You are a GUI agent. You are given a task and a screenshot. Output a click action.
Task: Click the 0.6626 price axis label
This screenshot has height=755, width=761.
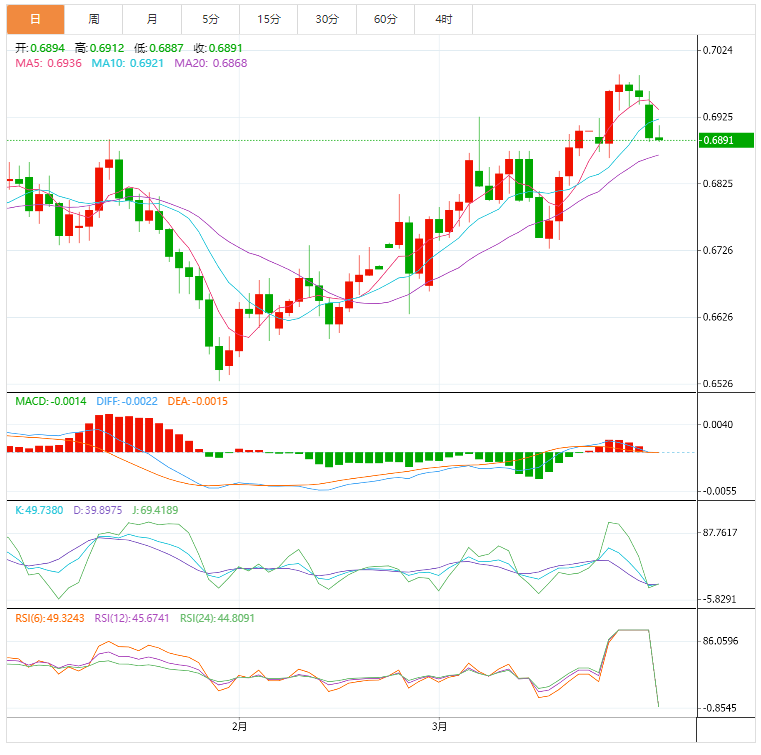718,317
